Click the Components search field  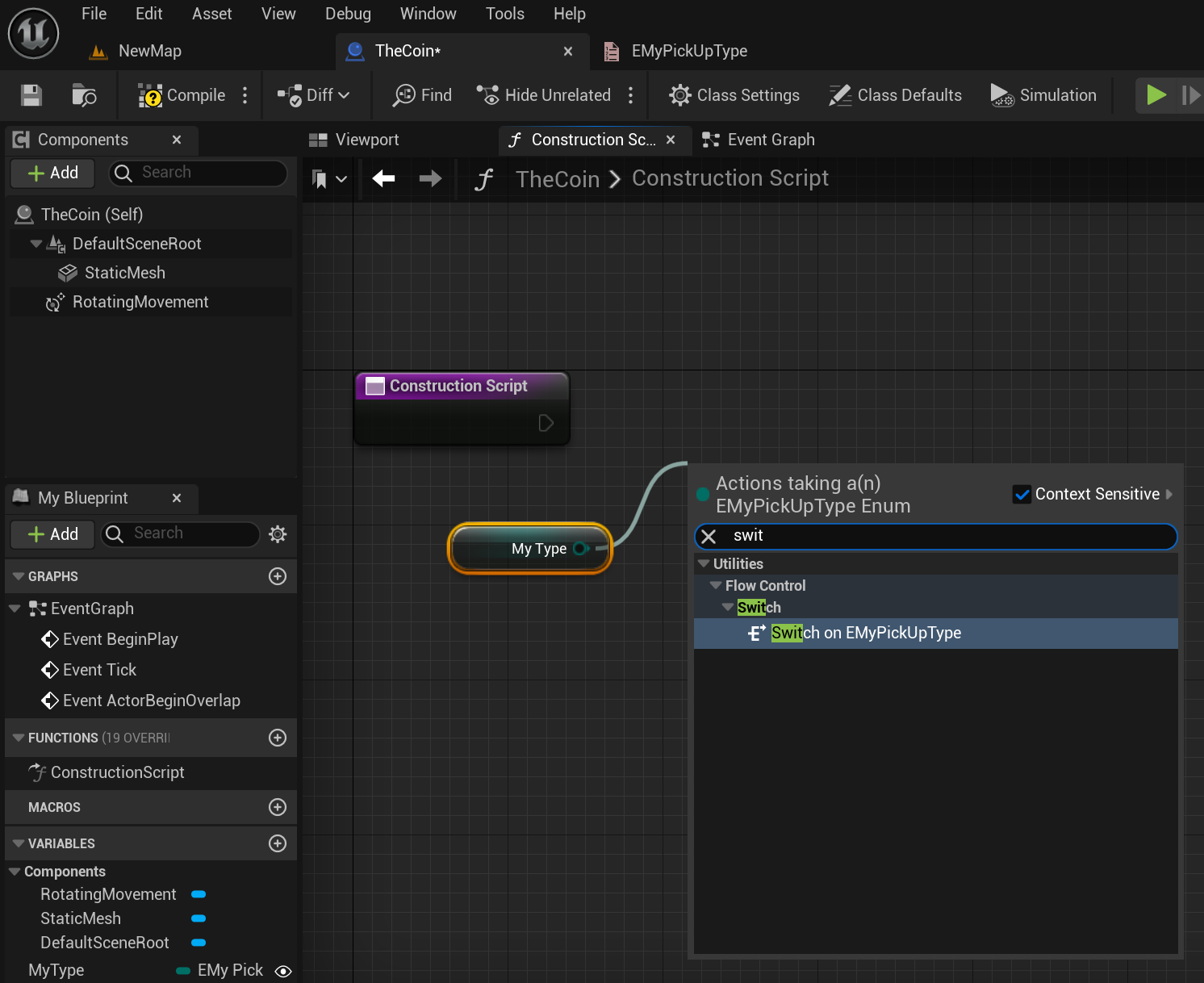tap(198, 173)
